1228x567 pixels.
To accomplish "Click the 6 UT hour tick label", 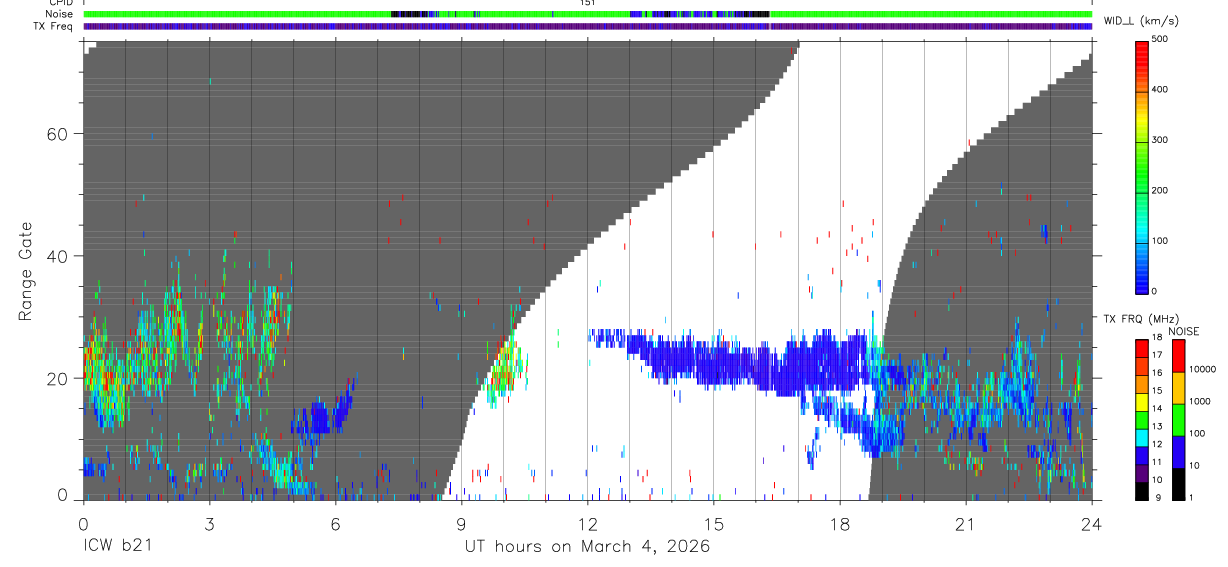I will (335, 524).
